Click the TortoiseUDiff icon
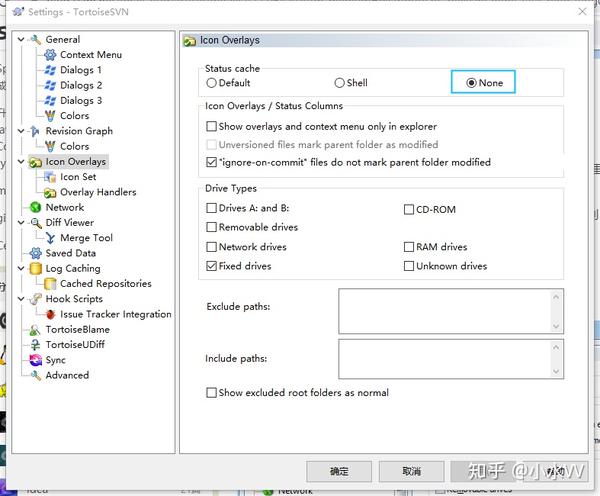 (35, 345)
